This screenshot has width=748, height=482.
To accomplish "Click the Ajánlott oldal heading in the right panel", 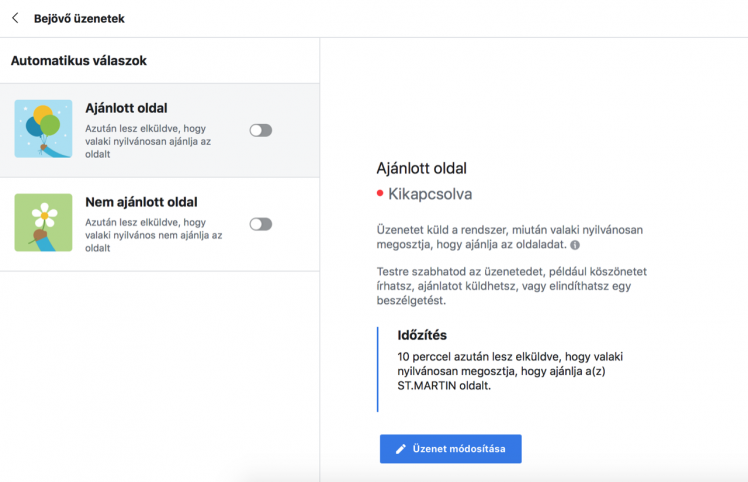I will tap(421, 168).
